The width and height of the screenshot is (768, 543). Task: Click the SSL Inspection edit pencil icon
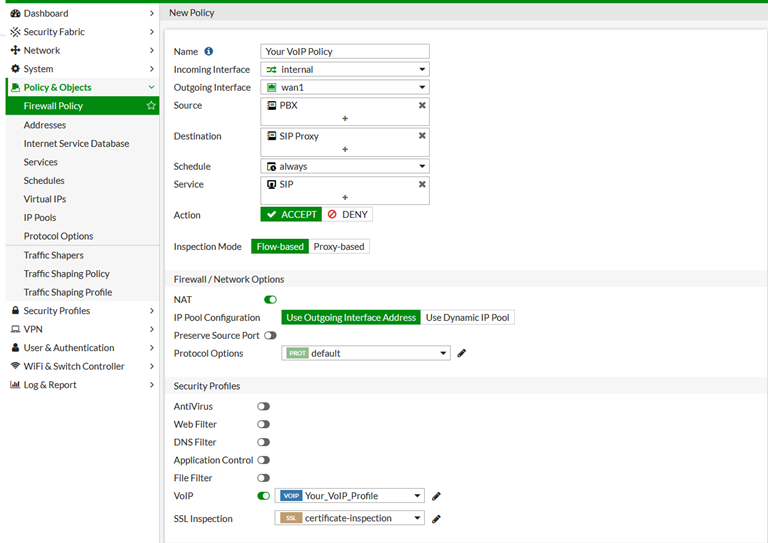pyautogui.click(x=436, y=519)
